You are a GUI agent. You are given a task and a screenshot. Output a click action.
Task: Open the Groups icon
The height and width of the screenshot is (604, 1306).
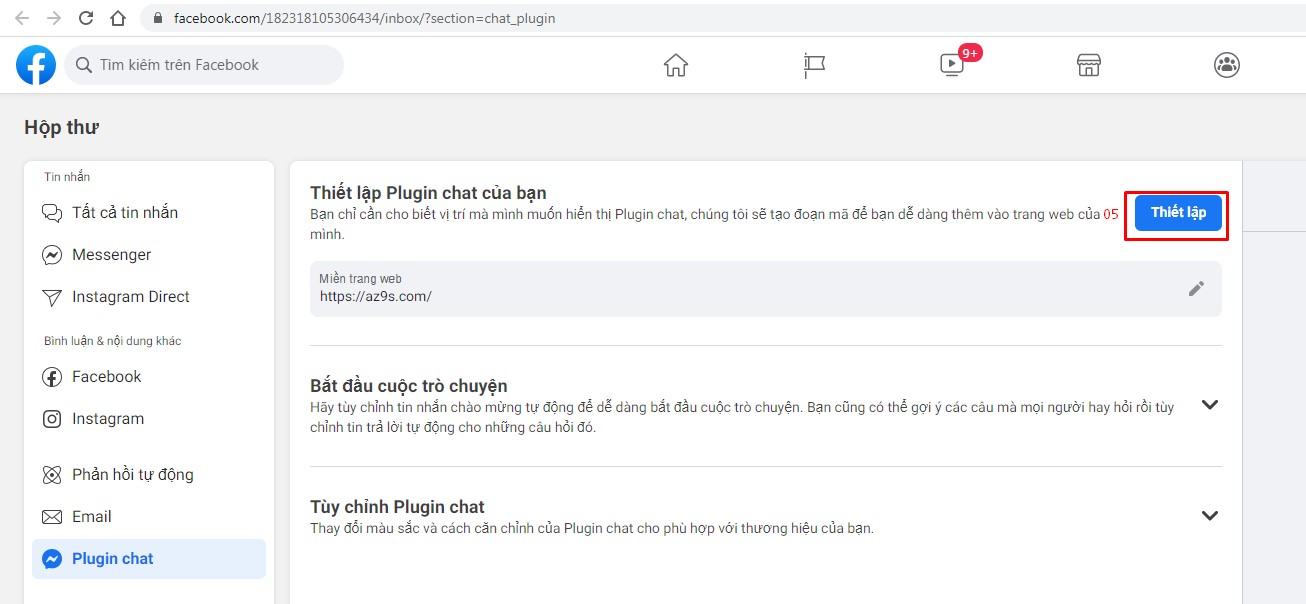(1226, 65)
